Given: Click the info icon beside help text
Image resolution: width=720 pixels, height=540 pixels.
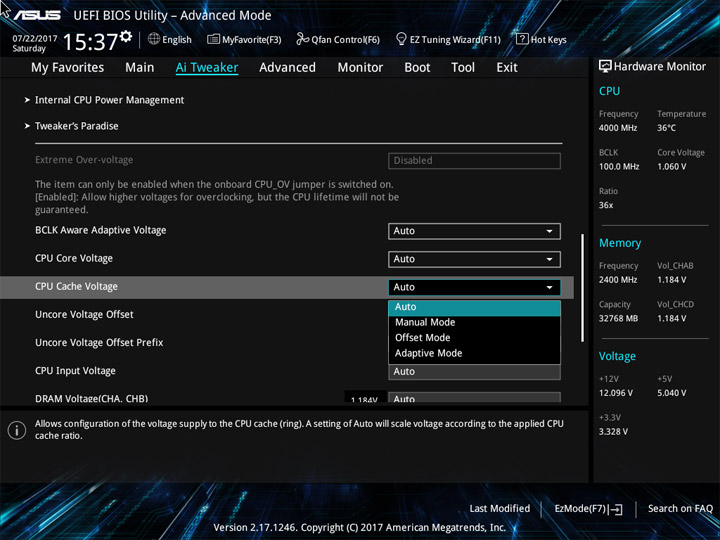Looking at the screenshot, I should pos(17,430).
